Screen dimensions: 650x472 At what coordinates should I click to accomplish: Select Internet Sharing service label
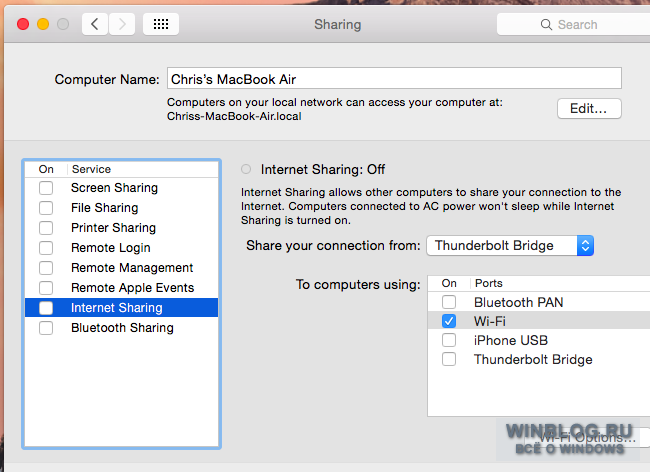click(117, 308)
